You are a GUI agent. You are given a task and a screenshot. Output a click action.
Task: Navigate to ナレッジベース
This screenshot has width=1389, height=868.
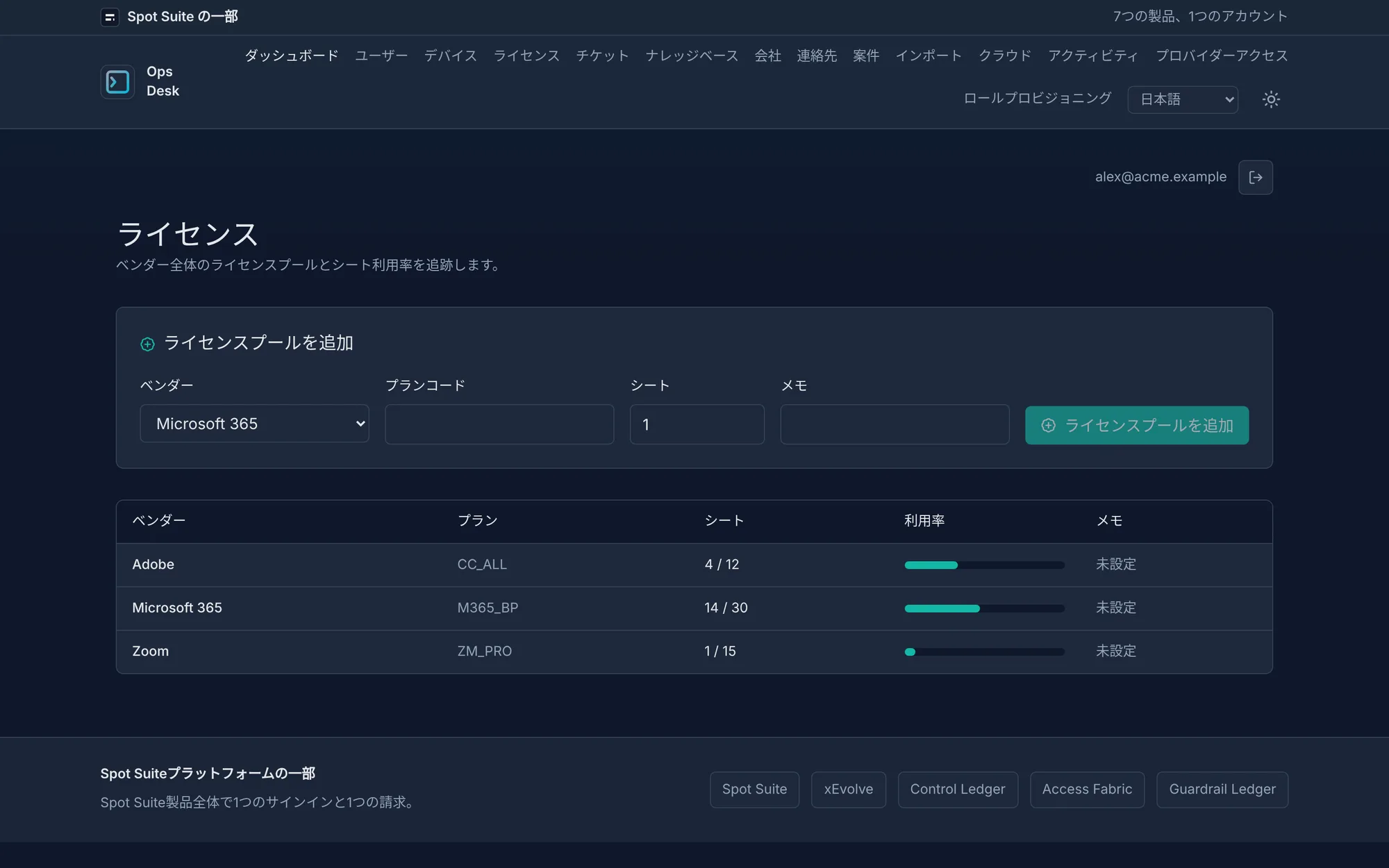tap(692, 56)
